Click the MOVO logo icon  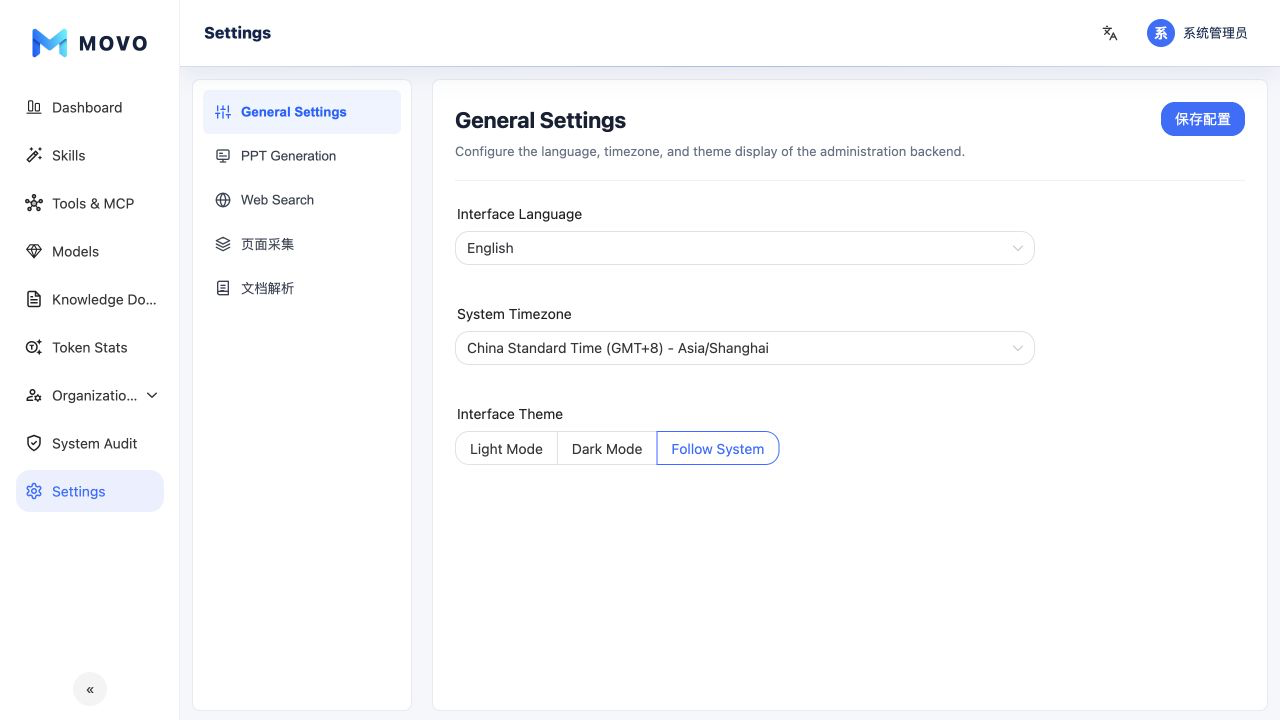[50, 43]
